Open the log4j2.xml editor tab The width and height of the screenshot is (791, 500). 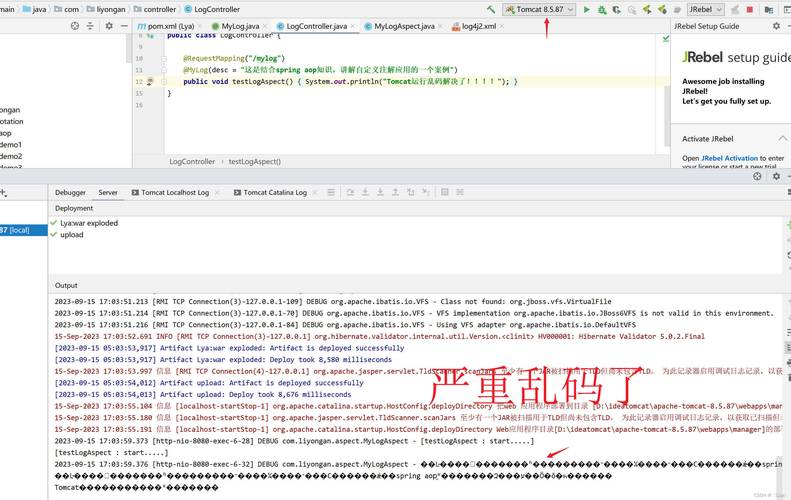point(479,26)
